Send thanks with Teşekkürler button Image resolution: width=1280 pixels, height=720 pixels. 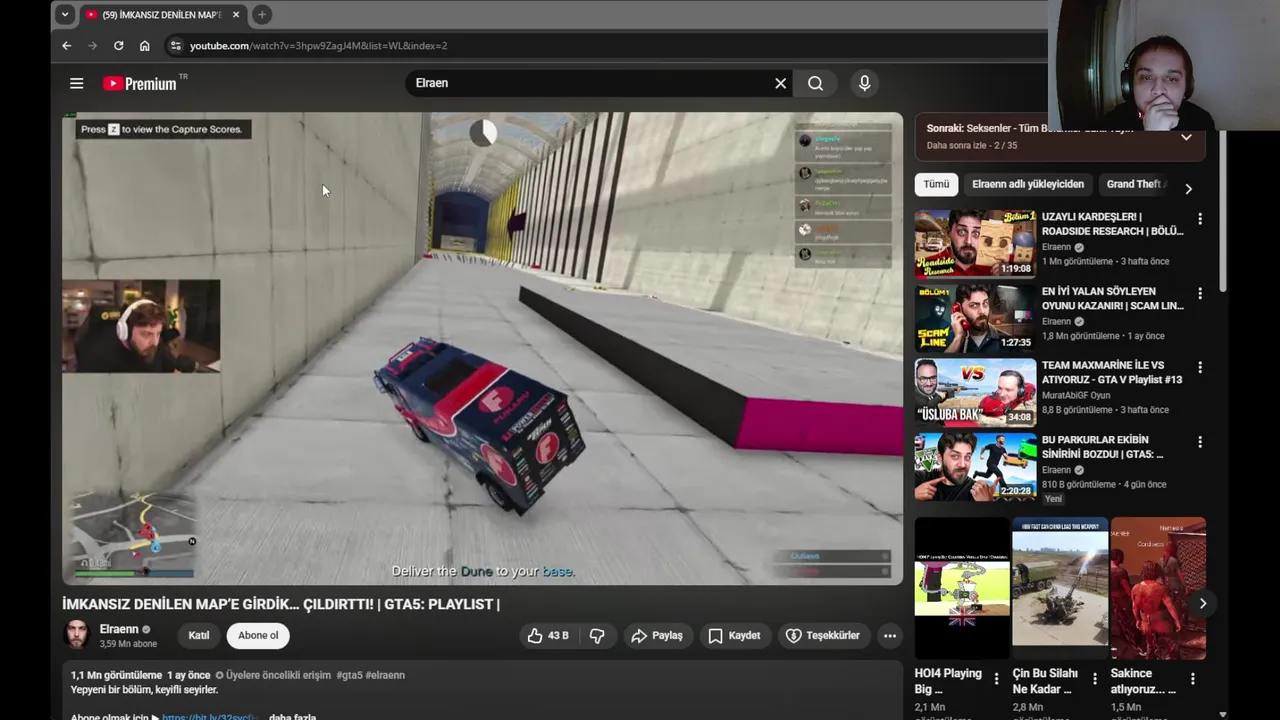tap(823, 636)
